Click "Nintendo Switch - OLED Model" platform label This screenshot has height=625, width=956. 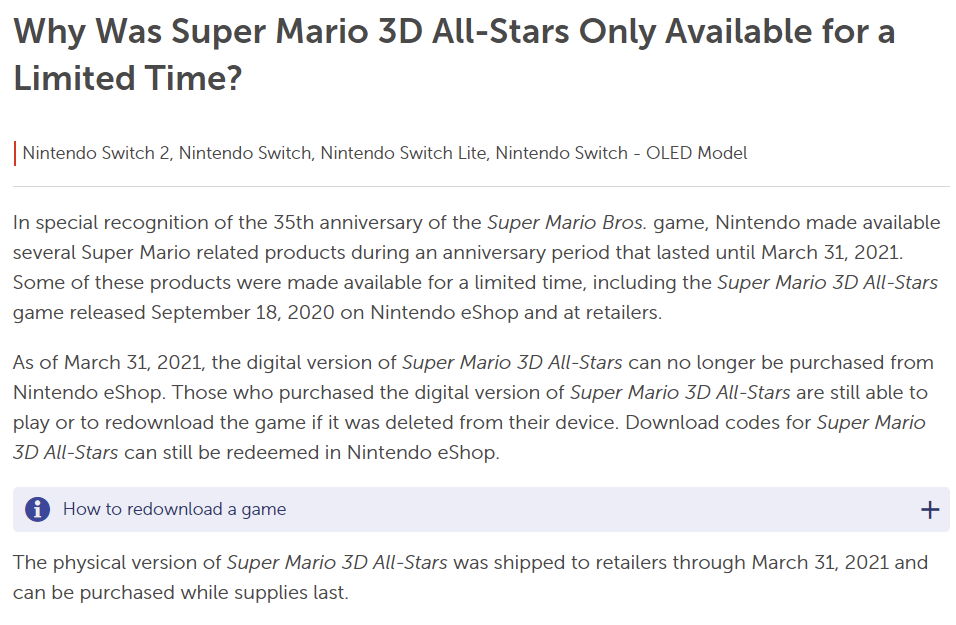pos(621,153)
